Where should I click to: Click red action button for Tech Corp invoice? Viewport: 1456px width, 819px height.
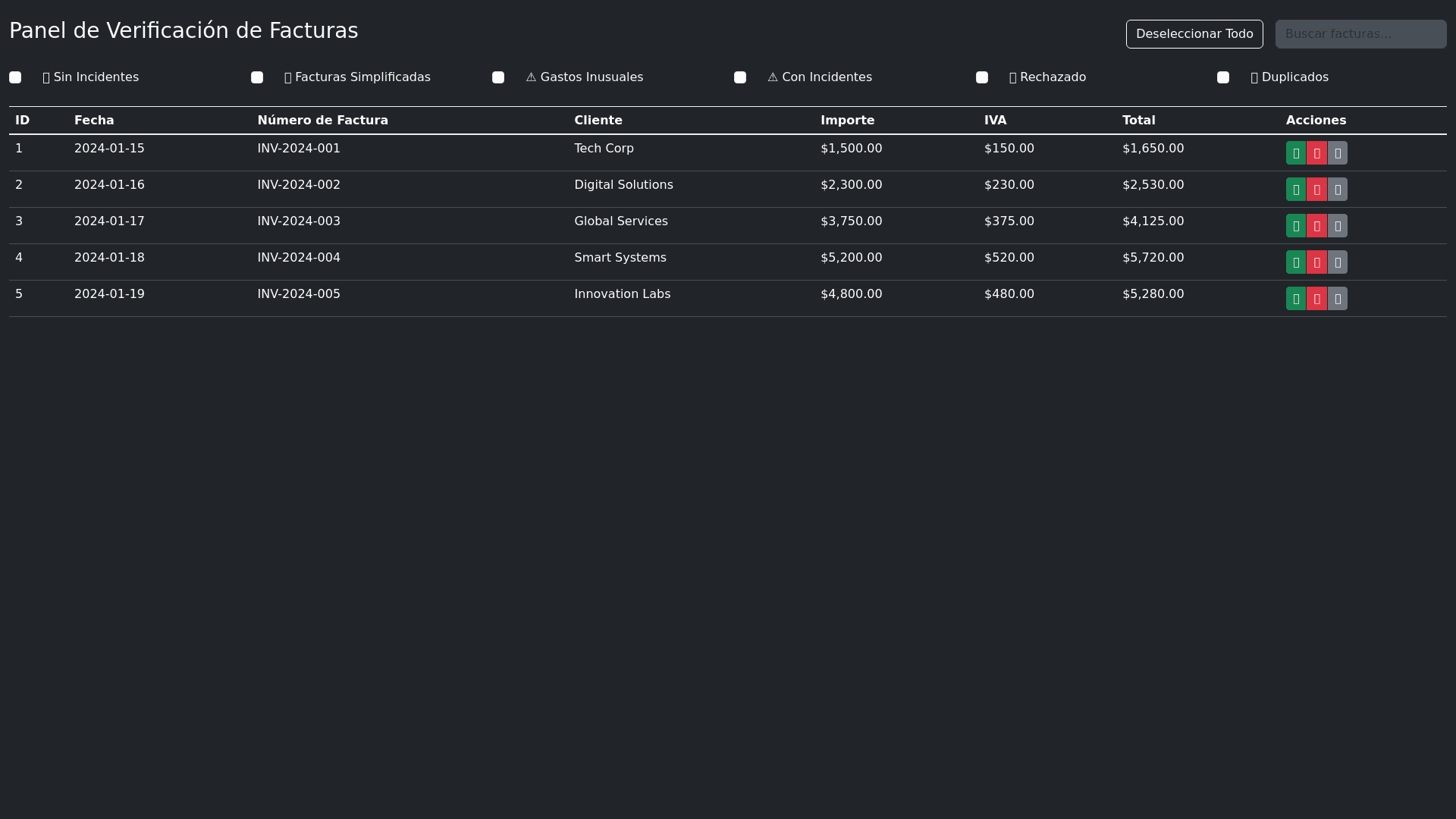tap(1316, 153)
